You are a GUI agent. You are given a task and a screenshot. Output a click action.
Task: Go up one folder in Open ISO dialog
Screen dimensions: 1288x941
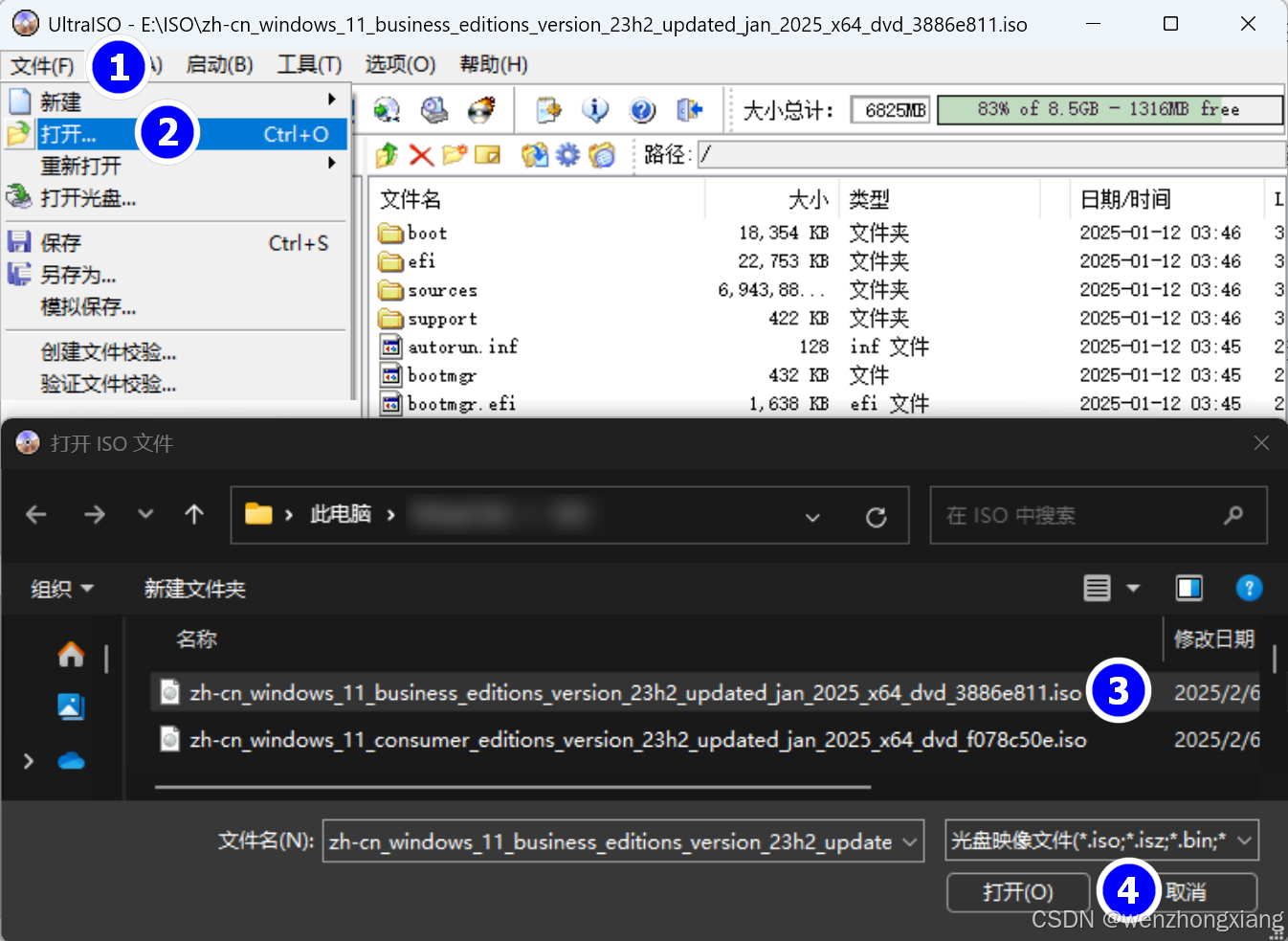pyautogui.click(x=194, y=515)
